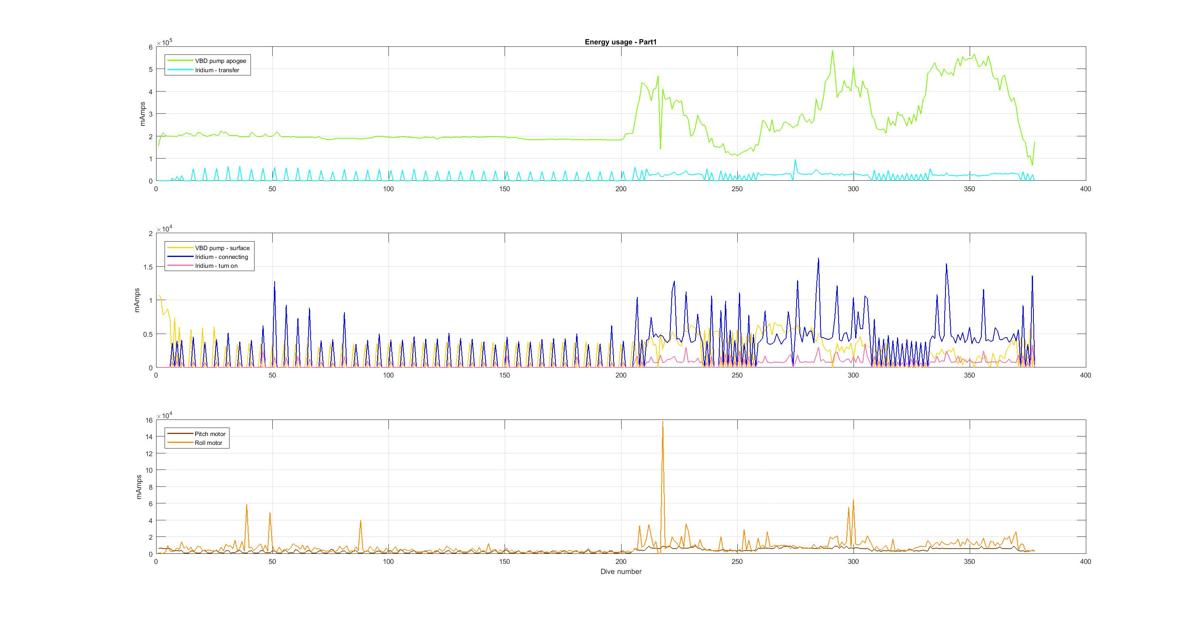Click the "200" x-axis tick under the top plot
This screenshot has width=1200, height=622.
pos(620,189)
